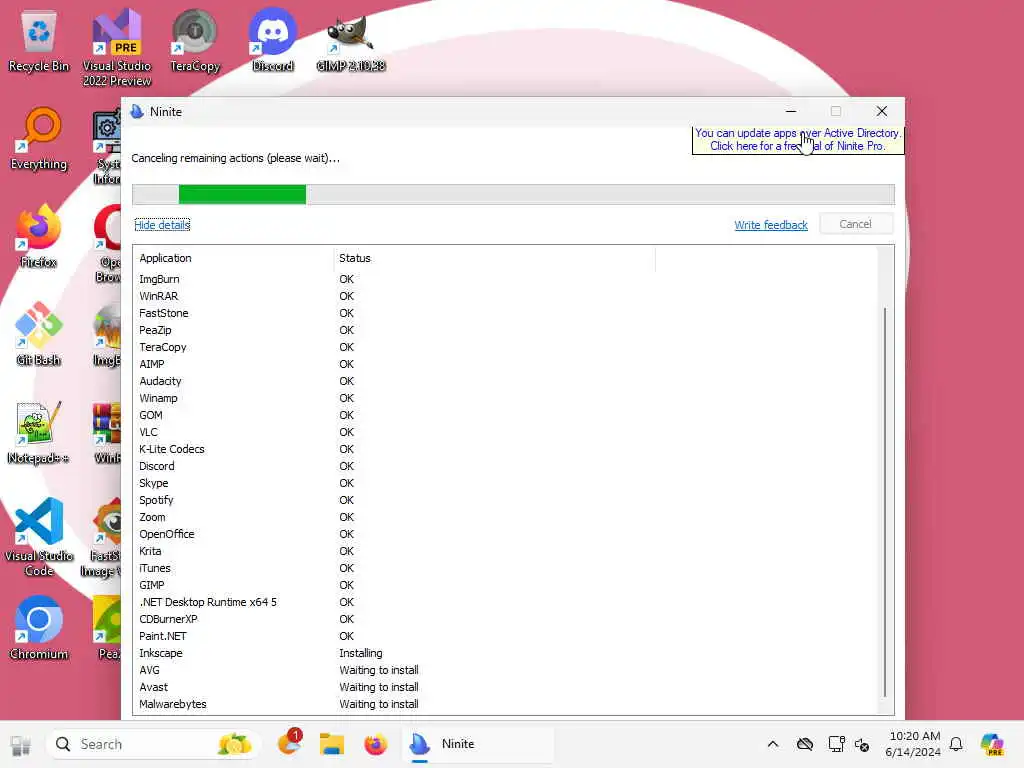Click the Status column header

pos(494,258)
